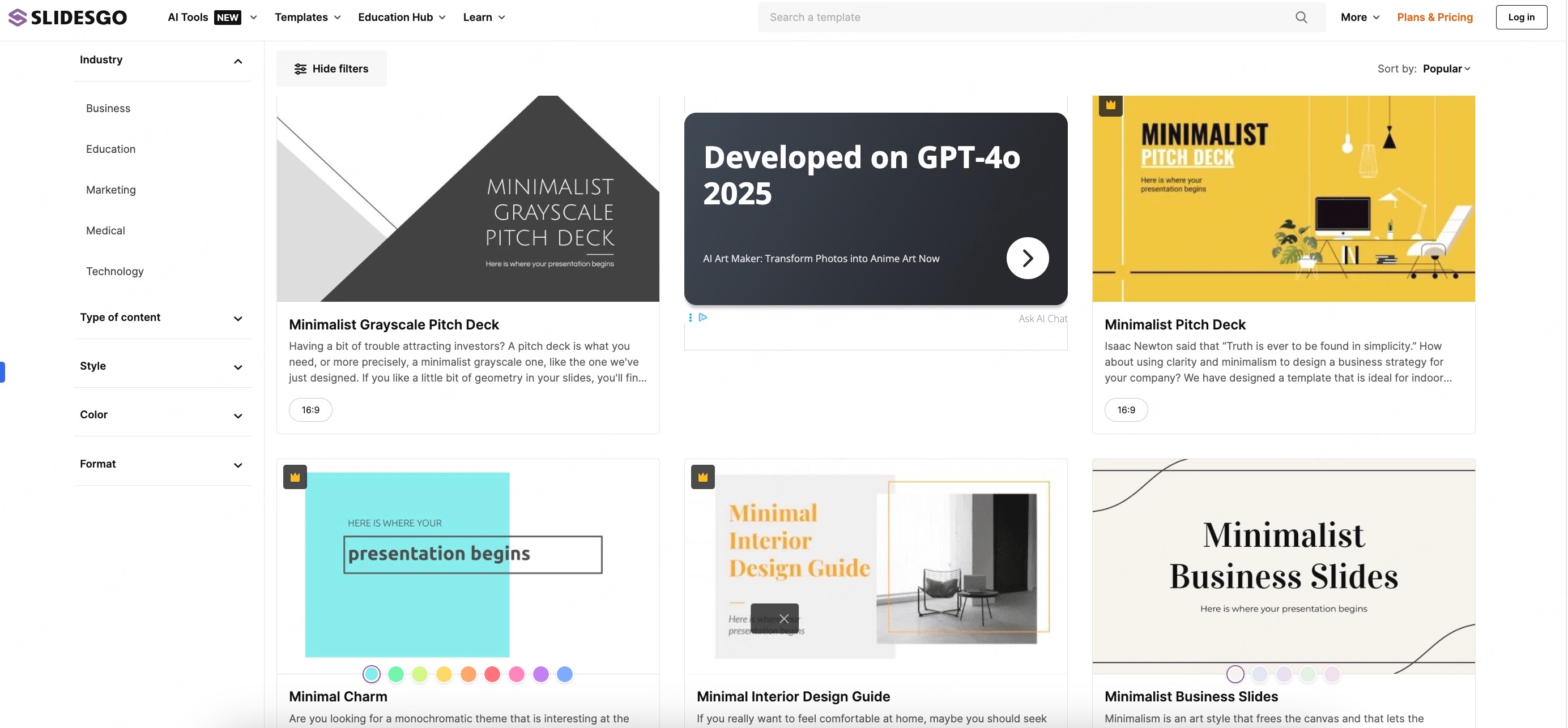Image resolution: width=1568 pixels, height=728 pixels.
Task: Open the Minimal Charm title link
Action: pyautogui.click(x=338, y=696)
